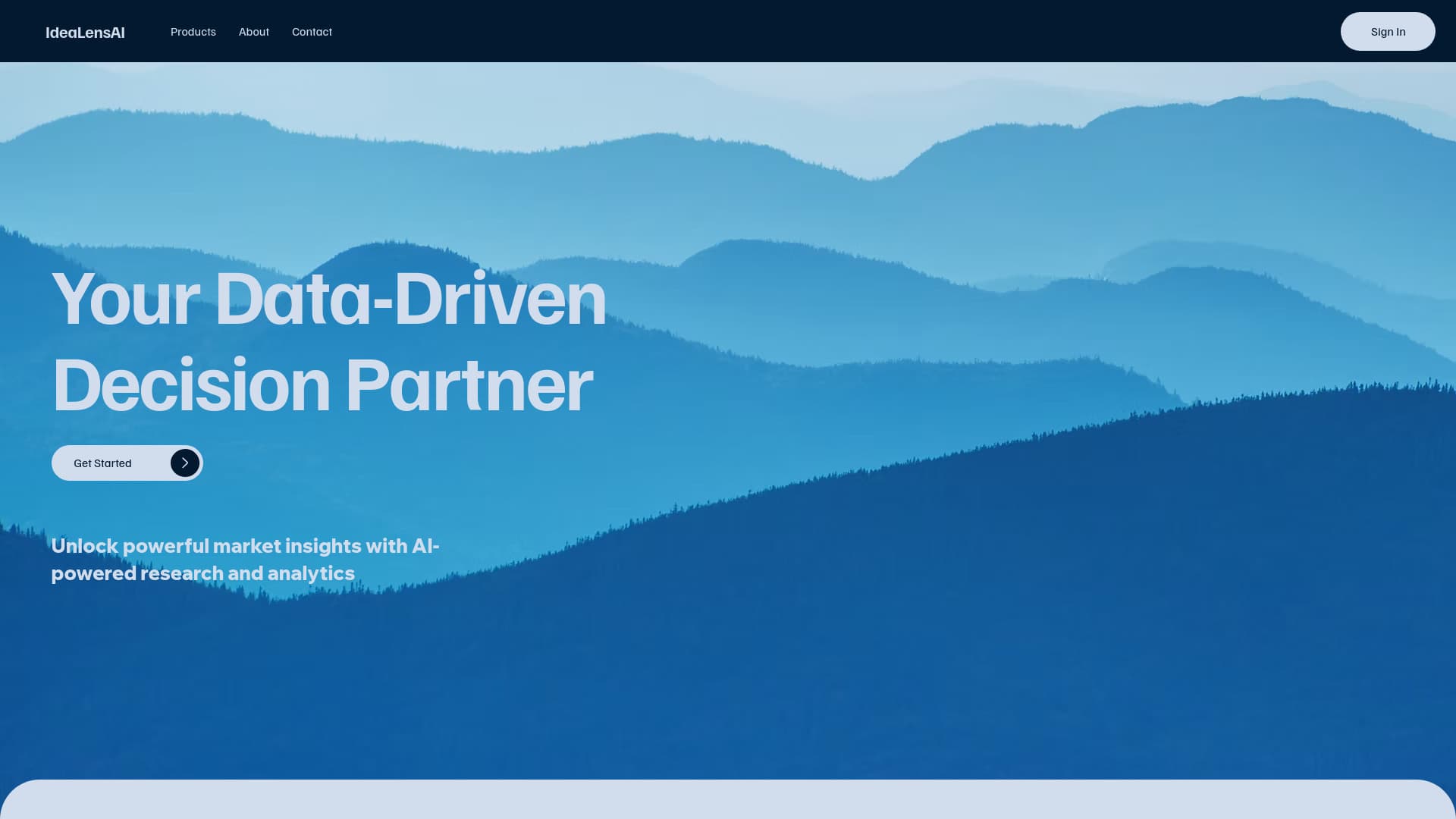Go to the About page
1456x819 pixels.
pyautogui.click(x=253, y=32)
